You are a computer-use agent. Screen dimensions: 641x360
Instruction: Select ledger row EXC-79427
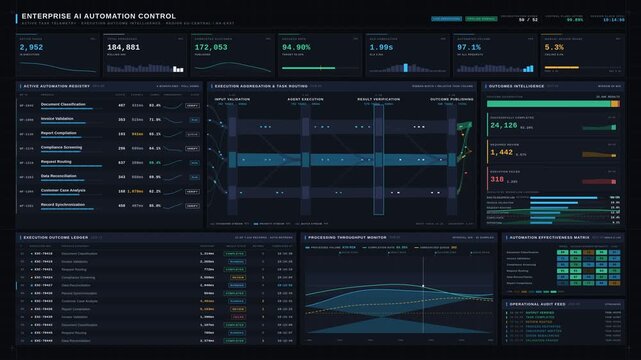[x=157, y=285]
